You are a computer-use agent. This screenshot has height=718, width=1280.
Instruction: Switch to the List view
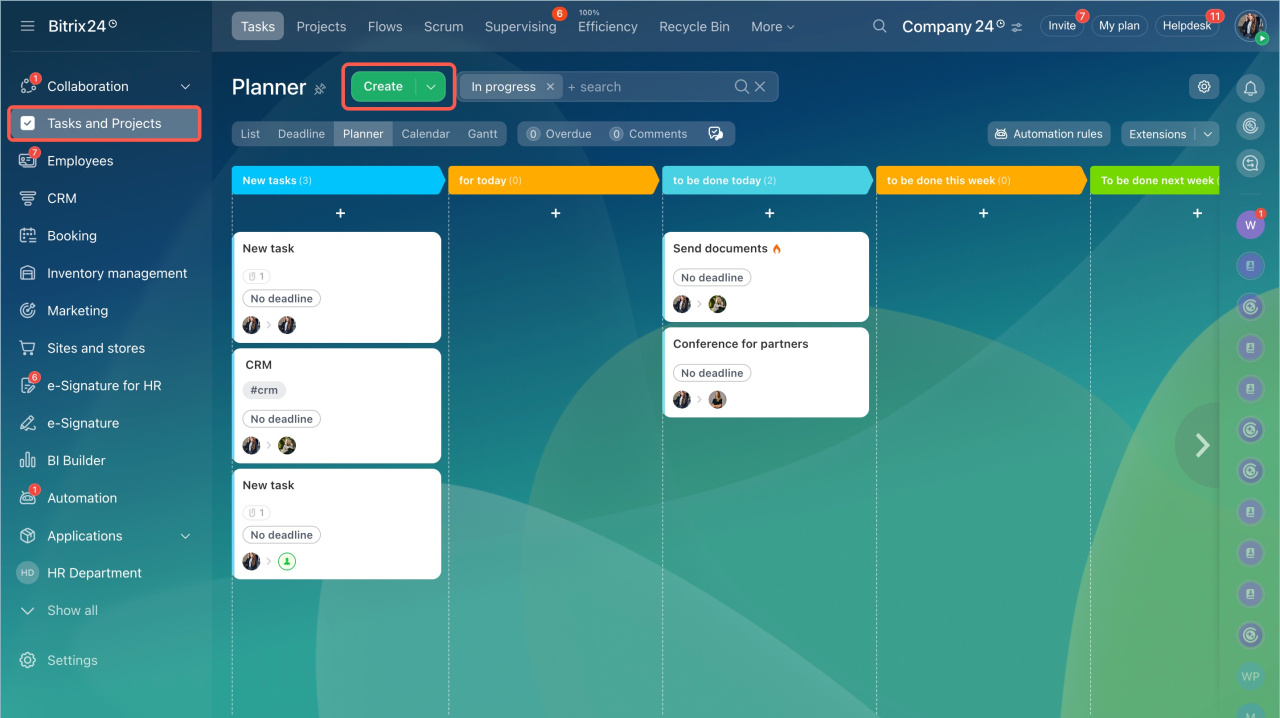tap(250, 134)
